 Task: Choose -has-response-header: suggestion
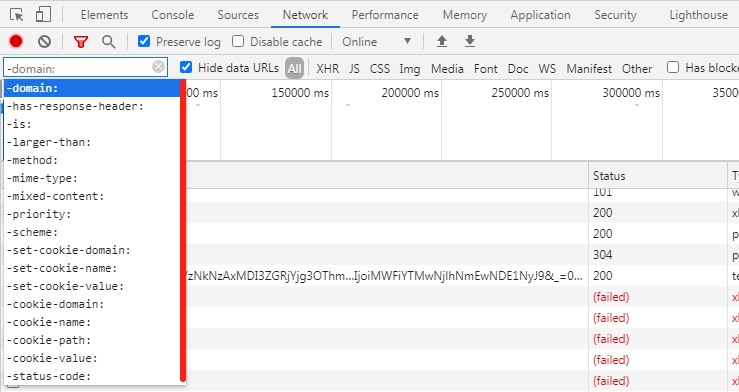click(92, 106)
